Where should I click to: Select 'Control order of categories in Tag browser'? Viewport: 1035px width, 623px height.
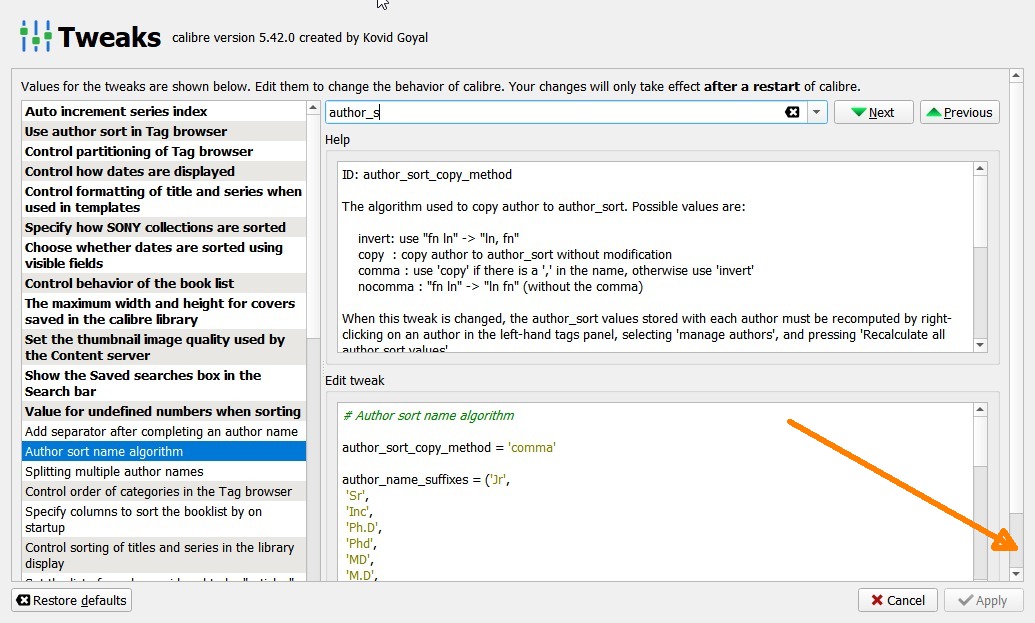[x=164, y=492]
